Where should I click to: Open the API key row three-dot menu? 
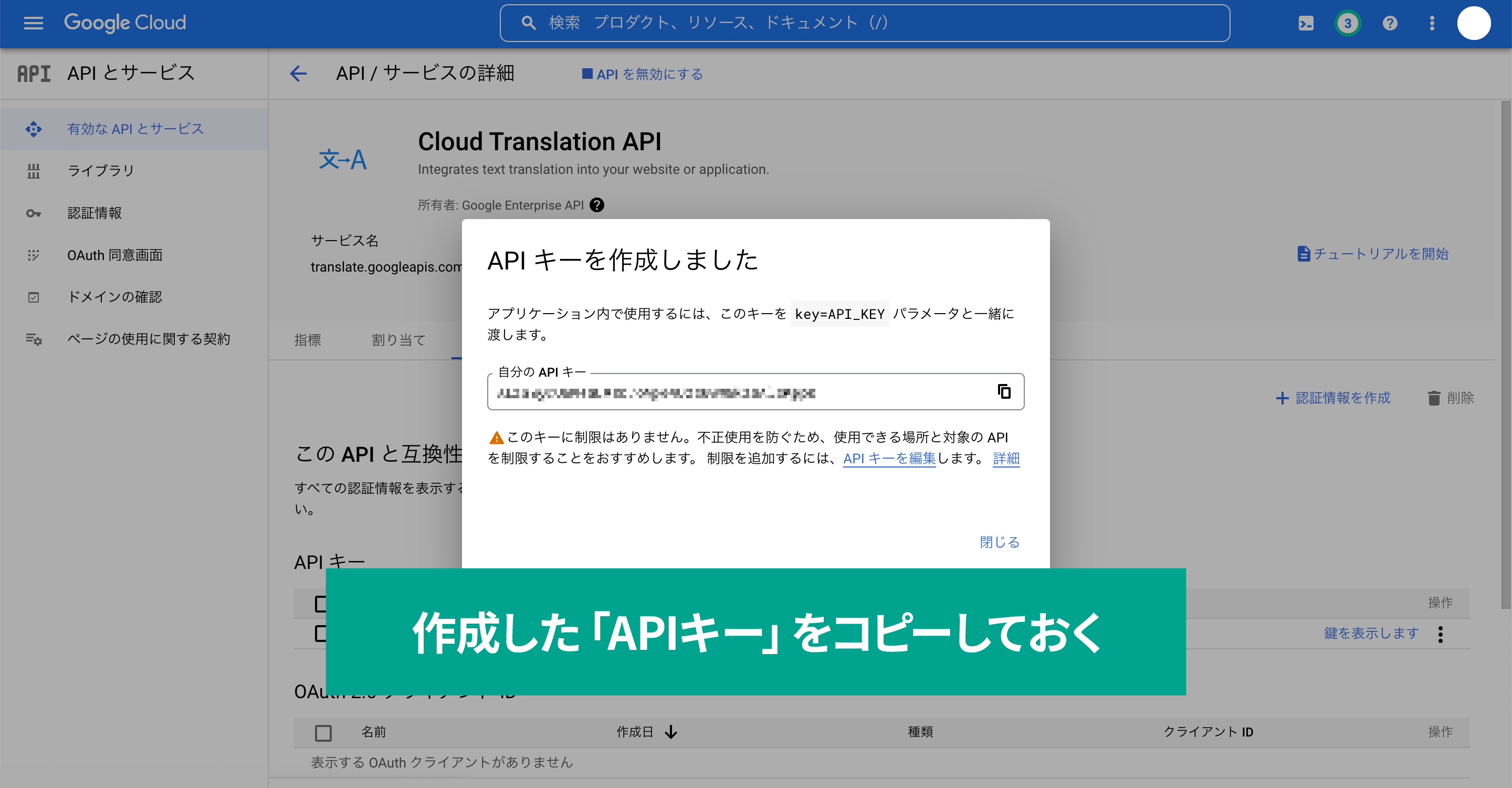tap(1441, 634)
